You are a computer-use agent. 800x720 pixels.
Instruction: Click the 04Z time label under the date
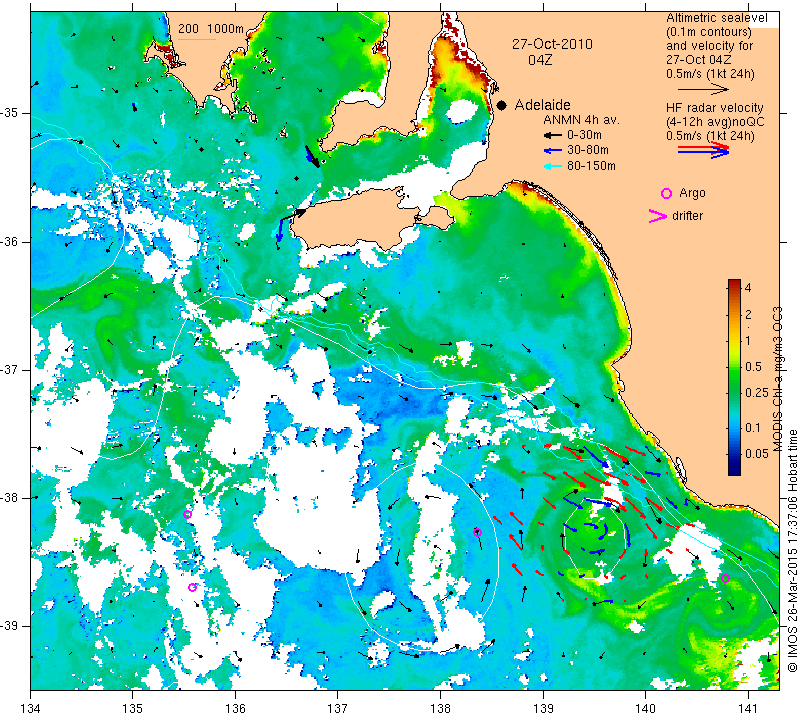[540, 60]
